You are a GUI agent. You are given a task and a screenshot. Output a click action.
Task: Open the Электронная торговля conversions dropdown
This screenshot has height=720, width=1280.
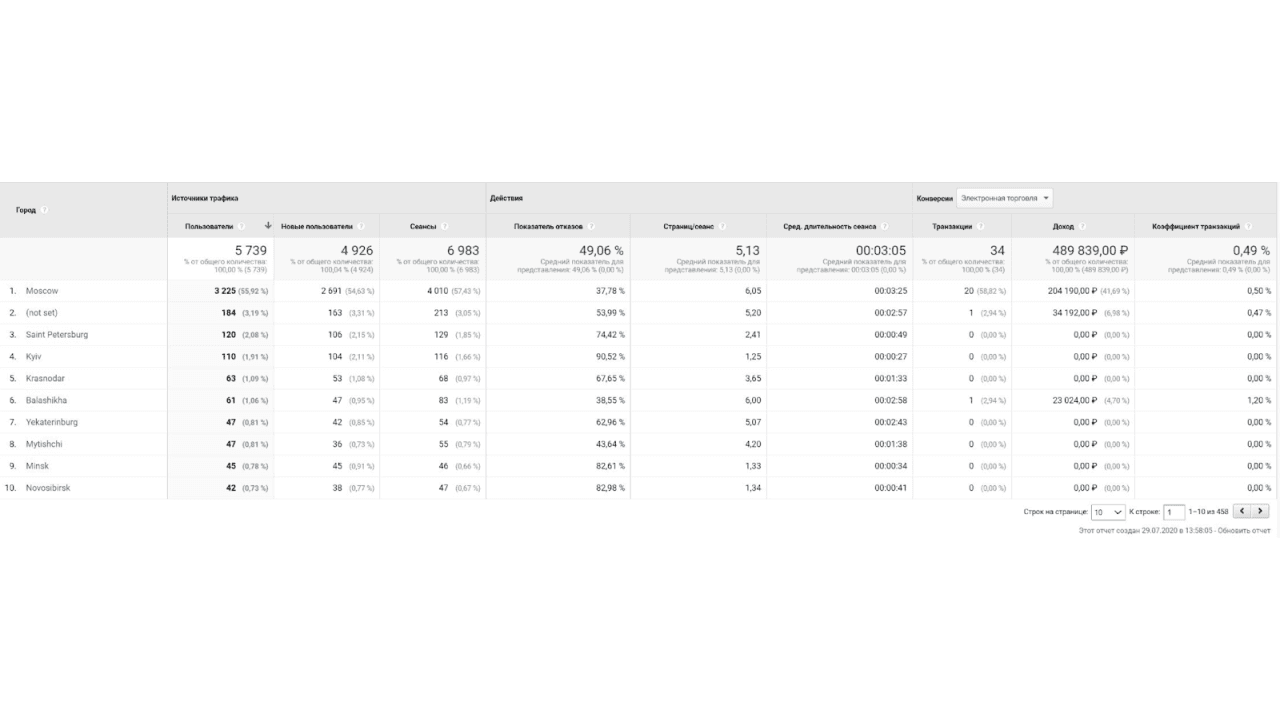click(x=1004, y=198)
